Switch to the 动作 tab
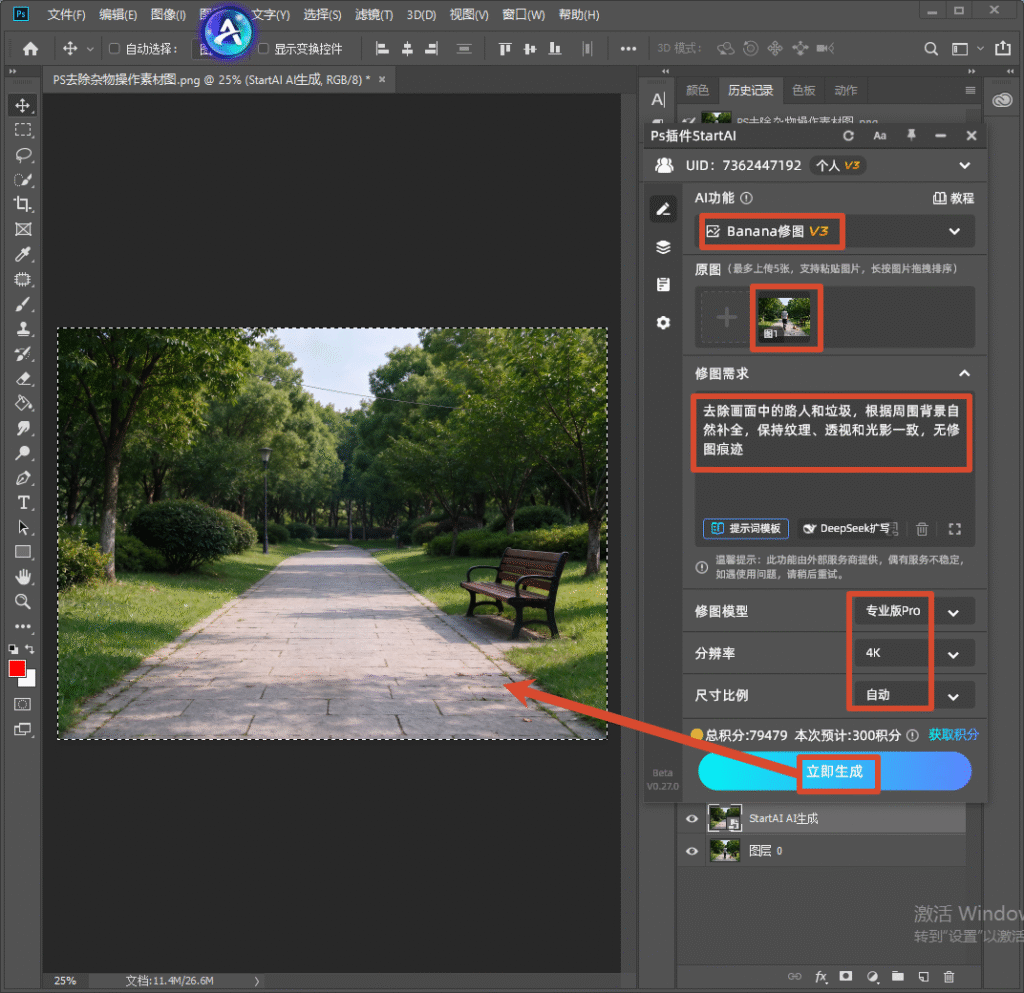Screen dimensions: 1024x993 tap(846, 90)
